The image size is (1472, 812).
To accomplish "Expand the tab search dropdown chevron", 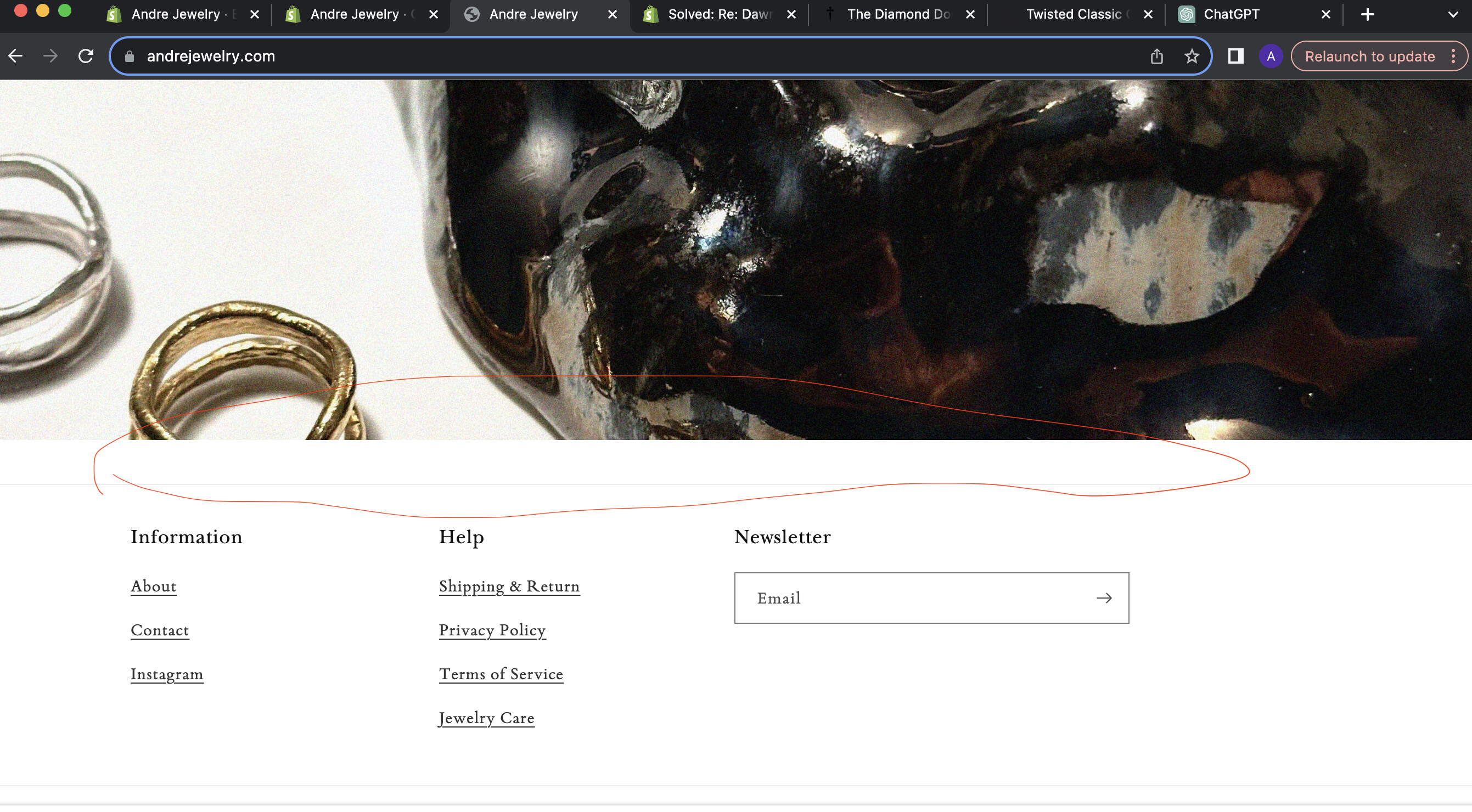I will (x=1453, y=14).
